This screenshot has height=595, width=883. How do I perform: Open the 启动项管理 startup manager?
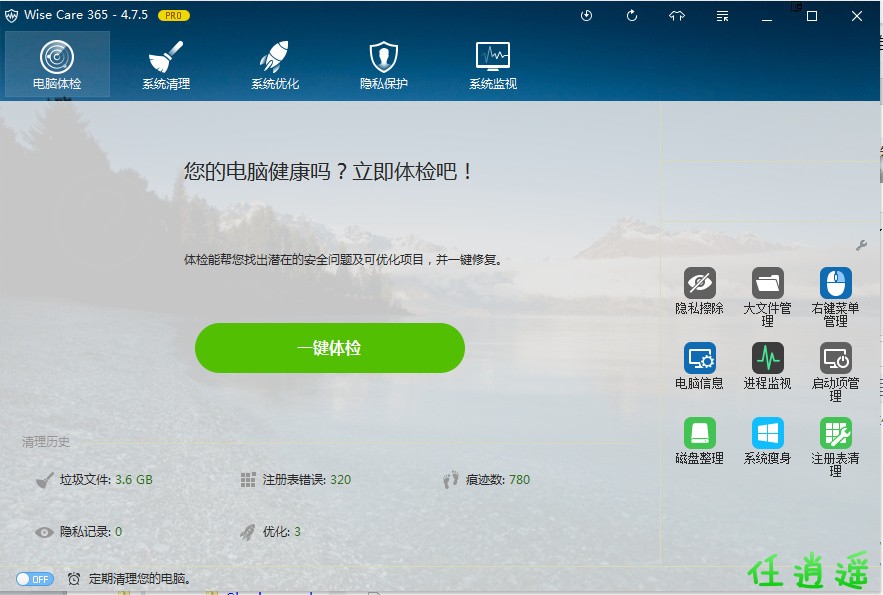835,372
